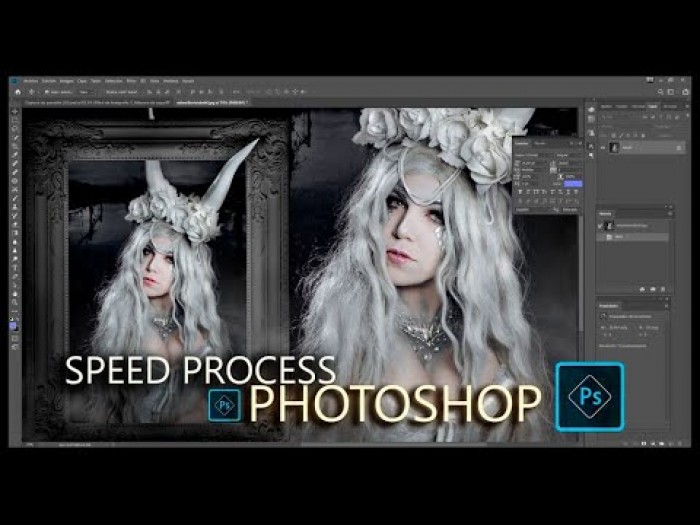Select the Move tool in the toolbox

[15, 111]
